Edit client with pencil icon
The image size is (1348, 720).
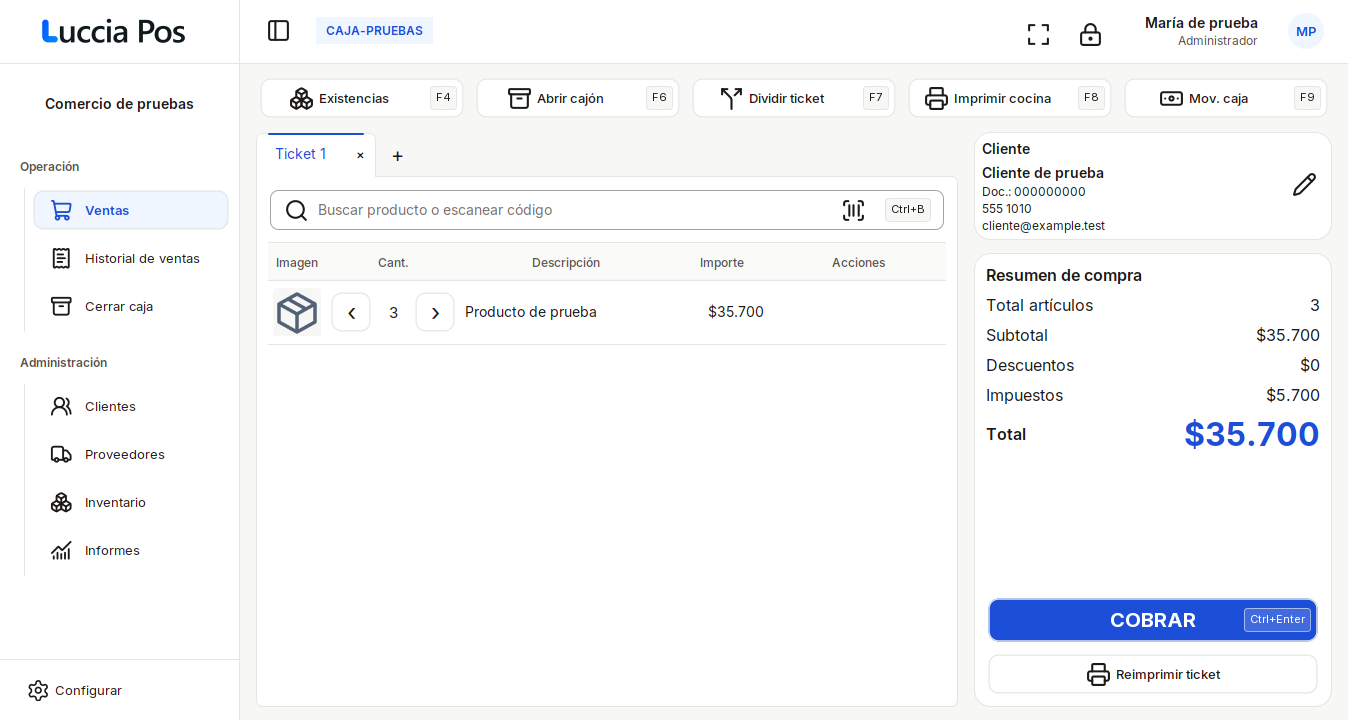click(1304, 185)
